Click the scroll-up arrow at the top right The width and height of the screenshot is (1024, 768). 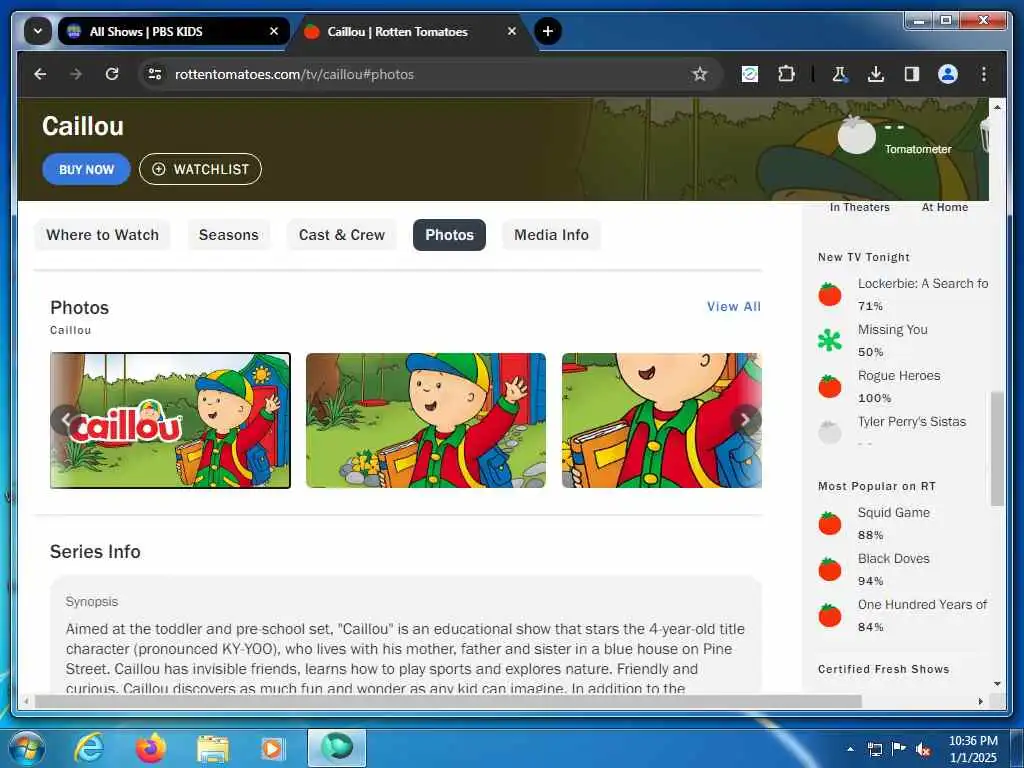coord(997,106)
